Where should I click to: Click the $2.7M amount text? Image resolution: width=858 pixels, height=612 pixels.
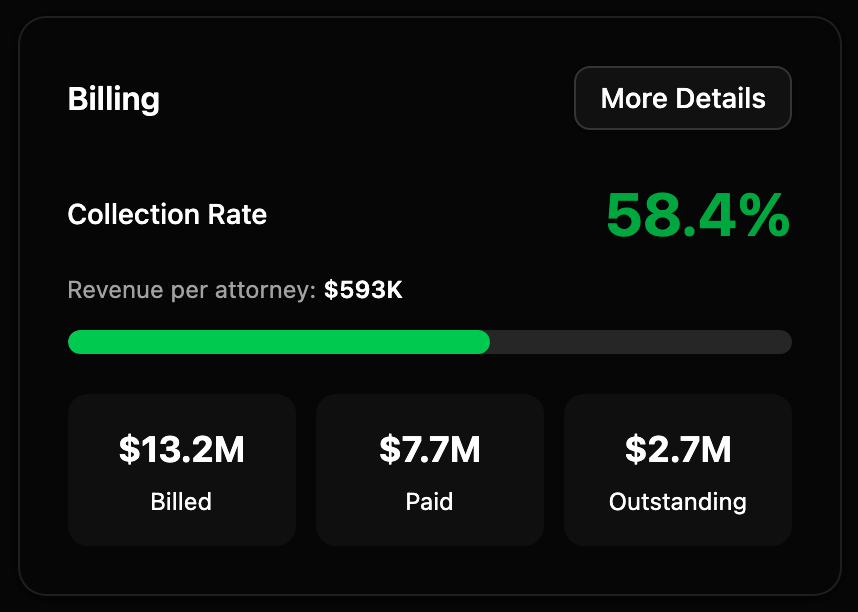click(677, 450)
